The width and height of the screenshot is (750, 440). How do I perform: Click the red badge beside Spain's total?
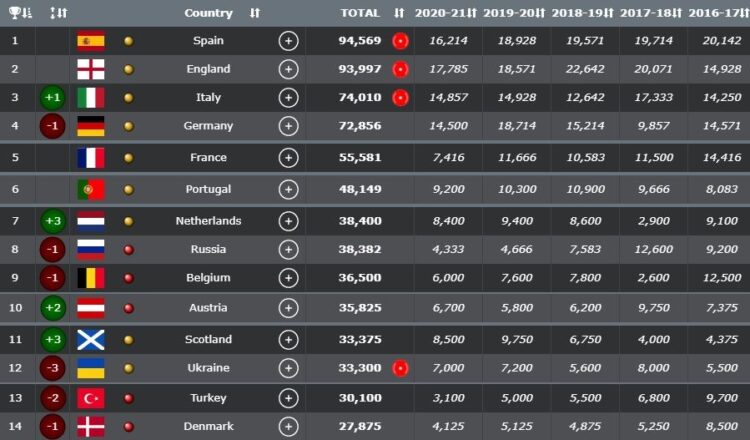click(400, 41)
